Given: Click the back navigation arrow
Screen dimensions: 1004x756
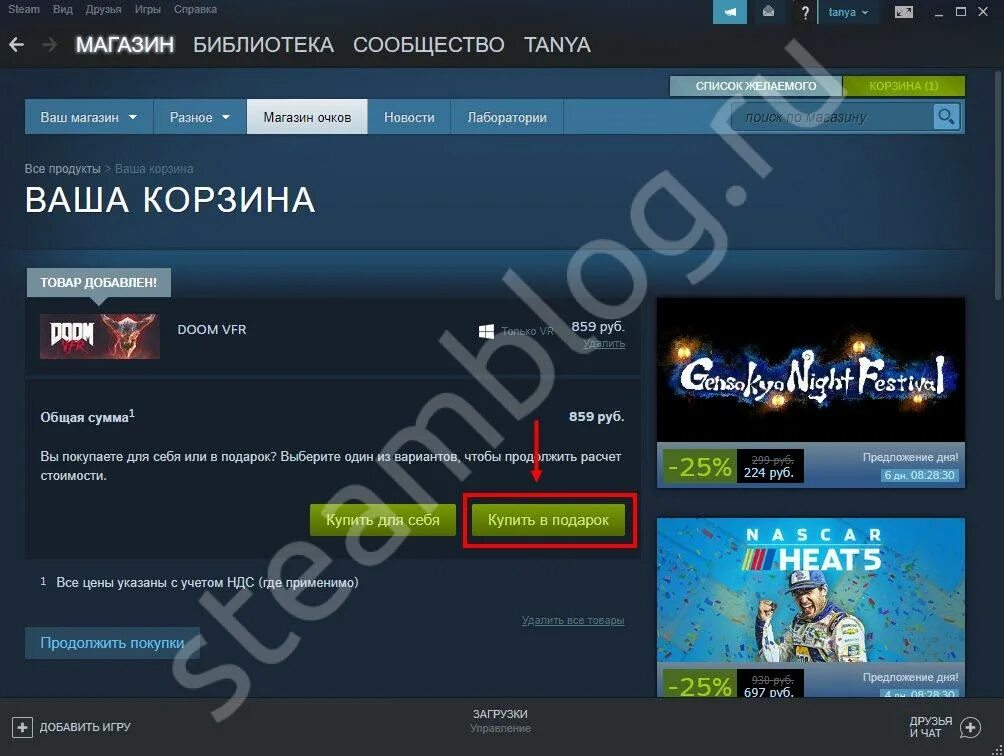Looking at the screenshot, I should tap(16, 45).
